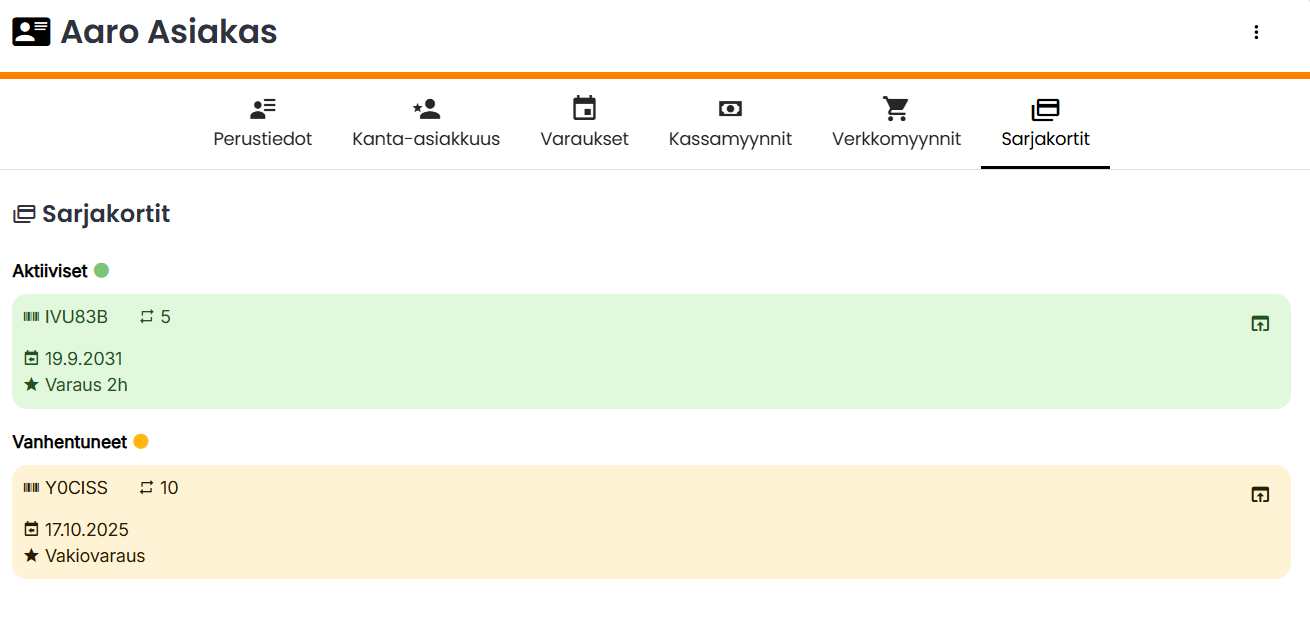
Task: Select the Kassamyynnit tab
Action: point(730,124)
